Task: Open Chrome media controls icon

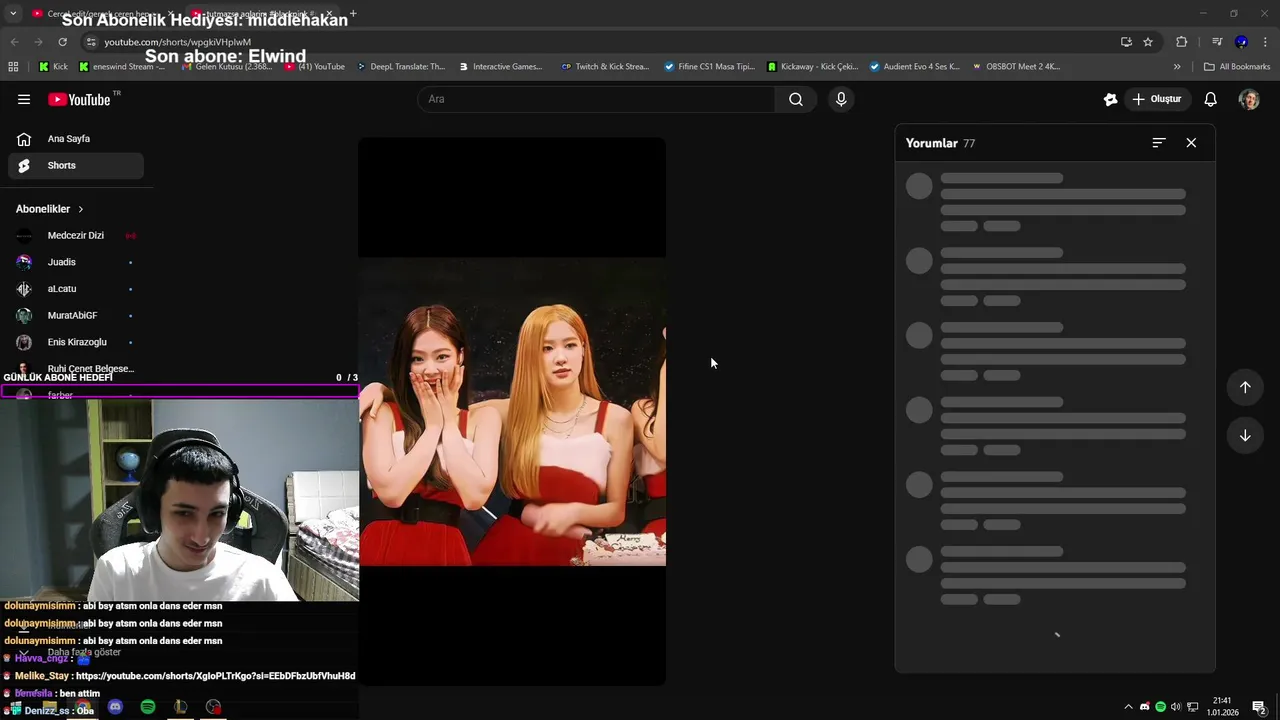Action: (x=1217, y=42)
